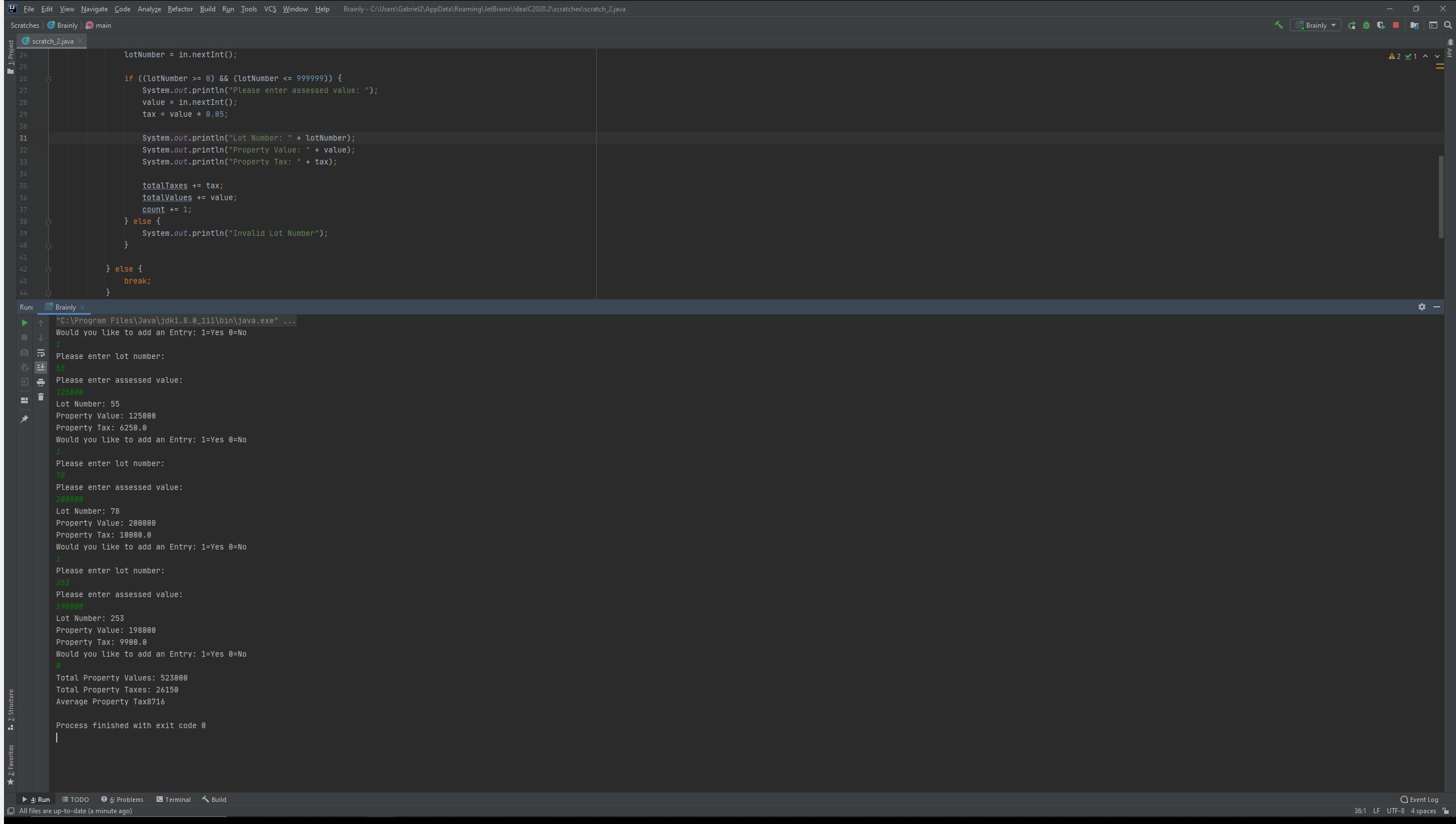Rerun Brainly using the green play arrow
Image resolution: width=1456 pixels, height=824 pixels.
[24, 323]
